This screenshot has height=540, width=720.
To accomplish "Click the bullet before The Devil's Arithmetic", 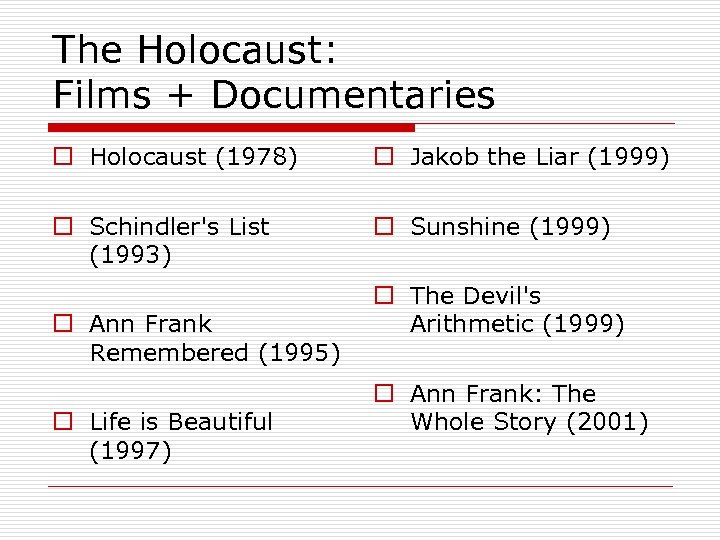I will click(x=383, y=296).
